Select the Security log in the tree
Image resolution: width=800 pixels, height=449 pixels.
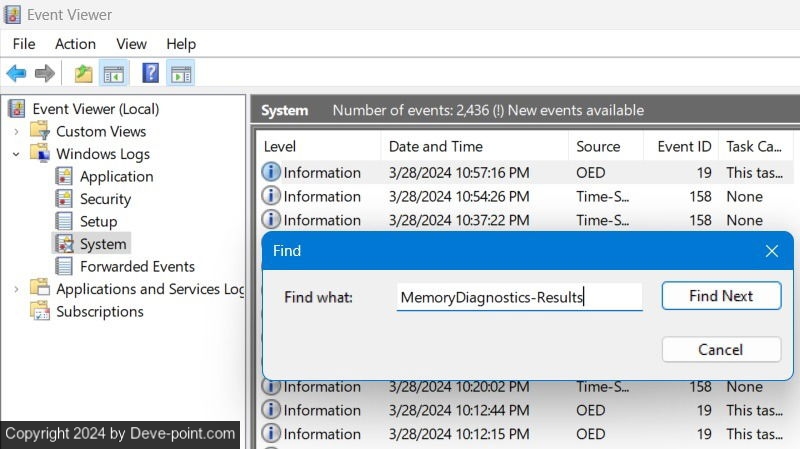105,199
